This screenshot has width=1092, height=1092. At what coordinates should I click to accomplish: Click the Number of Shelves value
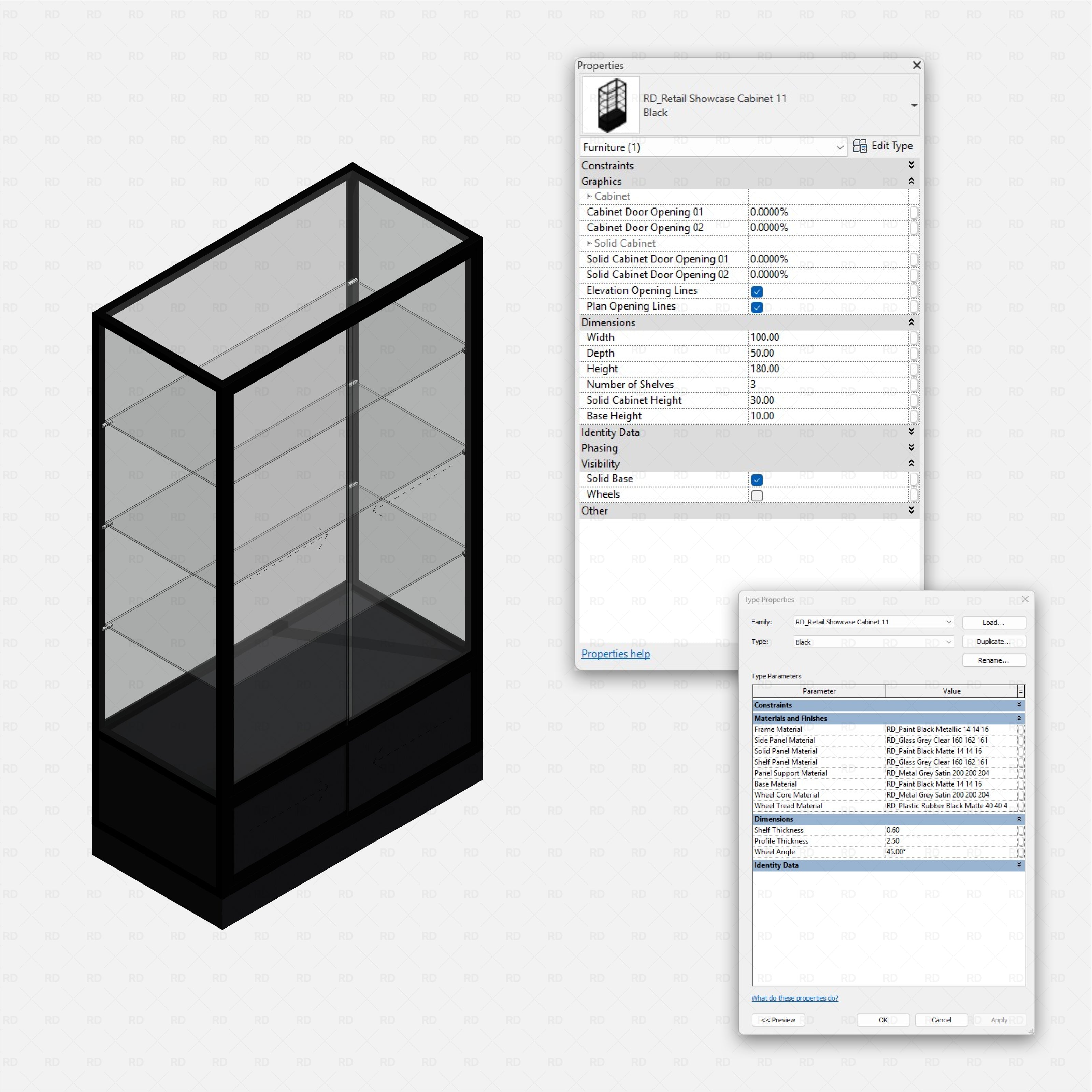click(828, 384)
